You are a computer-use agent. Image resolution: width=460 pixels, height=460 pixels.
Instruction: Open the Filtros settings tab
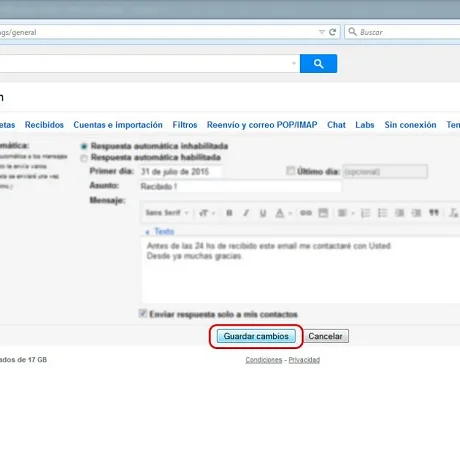(185, 125)
